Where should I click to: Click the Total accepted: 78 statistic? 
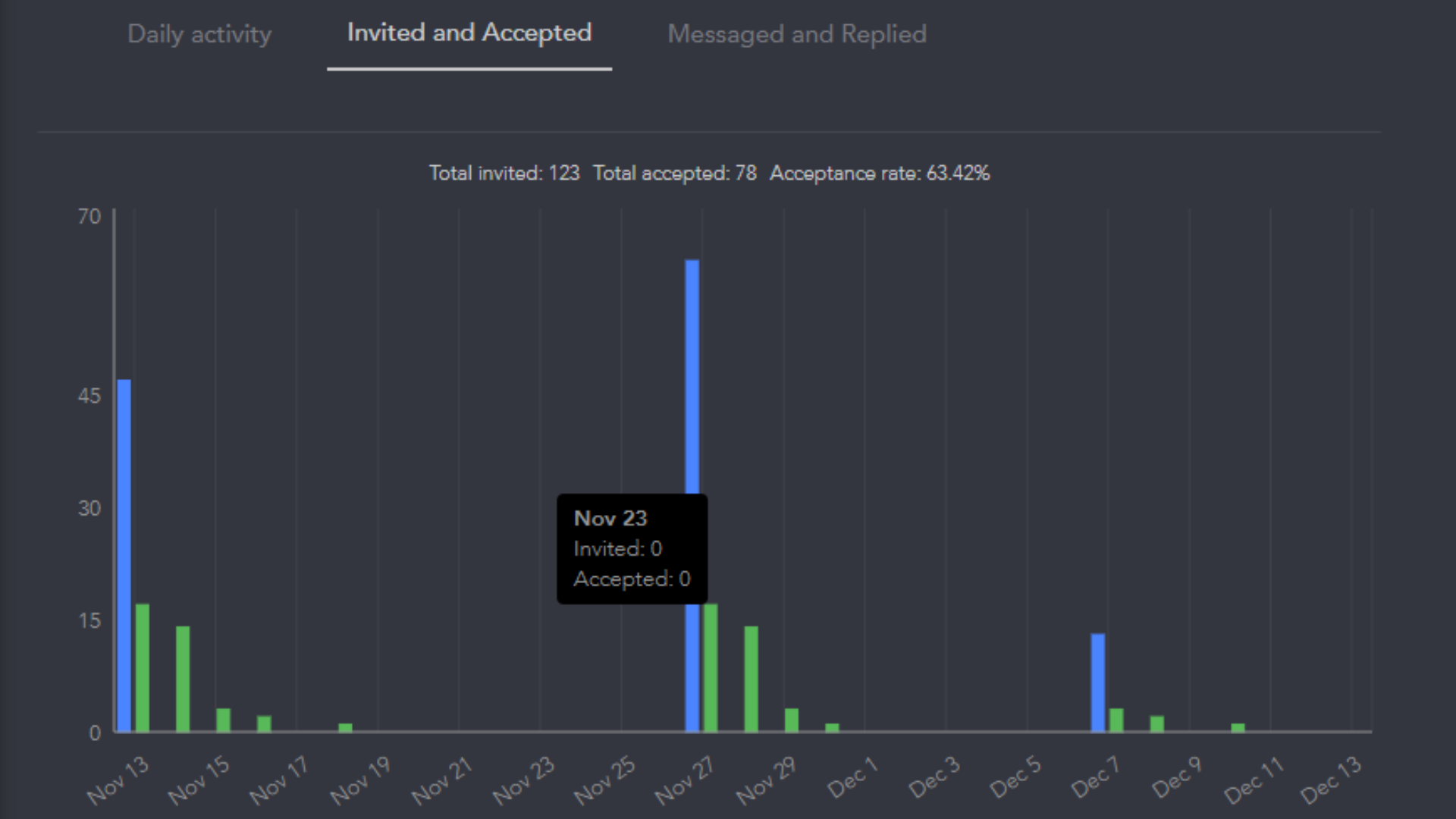pyautogui.click(x=675, y=174)
